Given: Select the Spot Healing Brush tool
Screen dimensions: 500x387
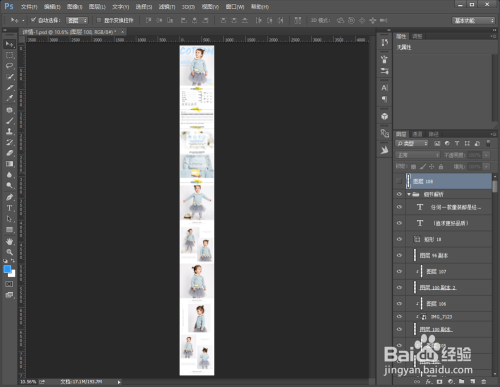Looking at the screenshot, I should point(10,110).
